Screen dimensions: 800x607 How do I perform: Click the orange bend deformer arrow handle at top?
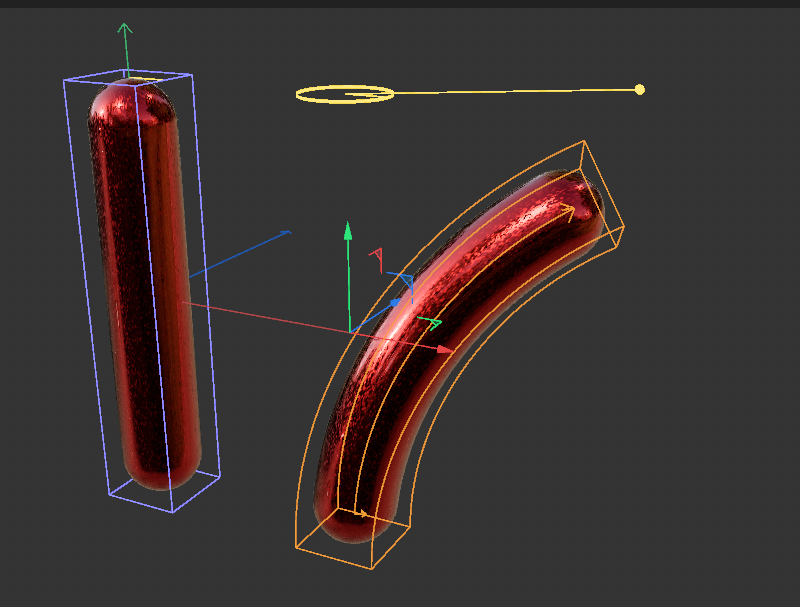pos(567,212)
